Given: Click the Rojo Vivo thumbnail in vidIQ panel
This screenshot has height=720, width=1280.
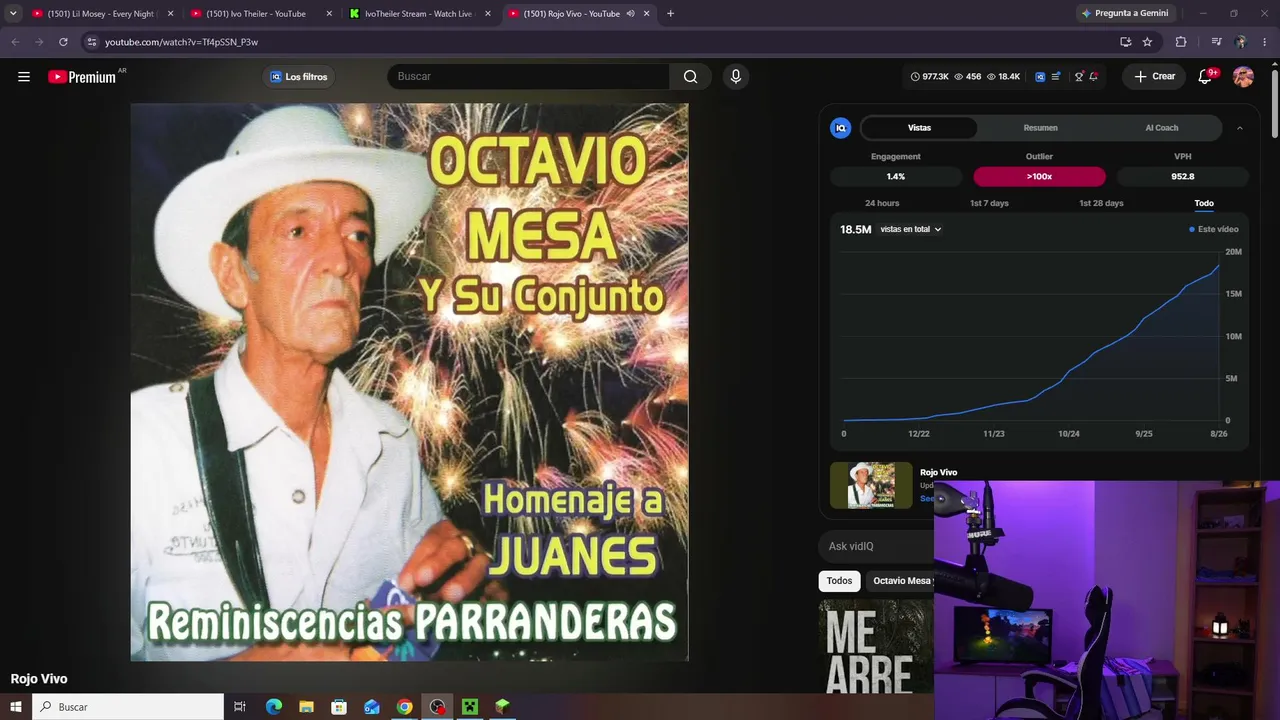Looking at the screenshot, I should [871, 485].
